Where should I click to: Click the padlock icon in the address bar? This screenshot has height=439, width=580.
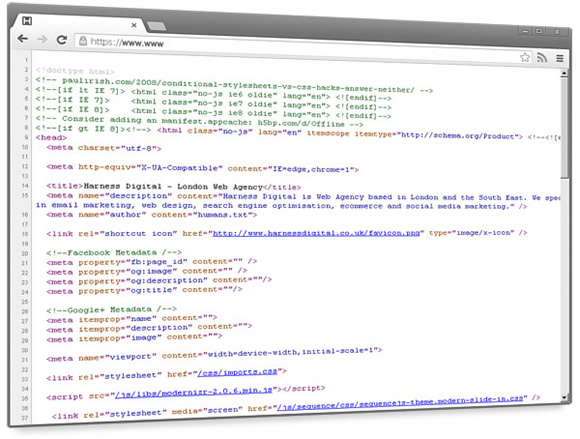[83, 40]
